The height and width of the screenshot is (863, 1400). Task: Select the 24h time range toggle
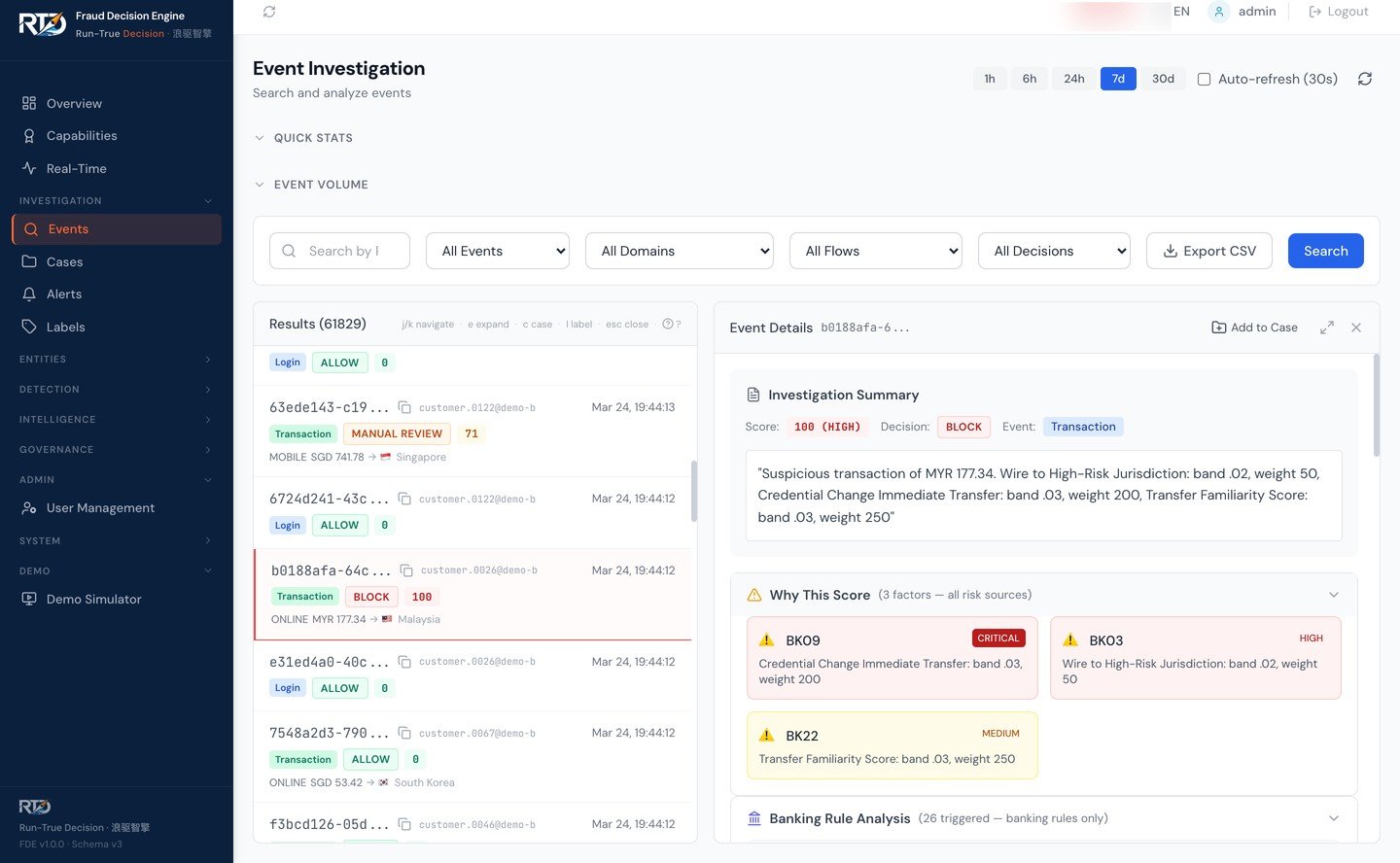[1073, 79]
